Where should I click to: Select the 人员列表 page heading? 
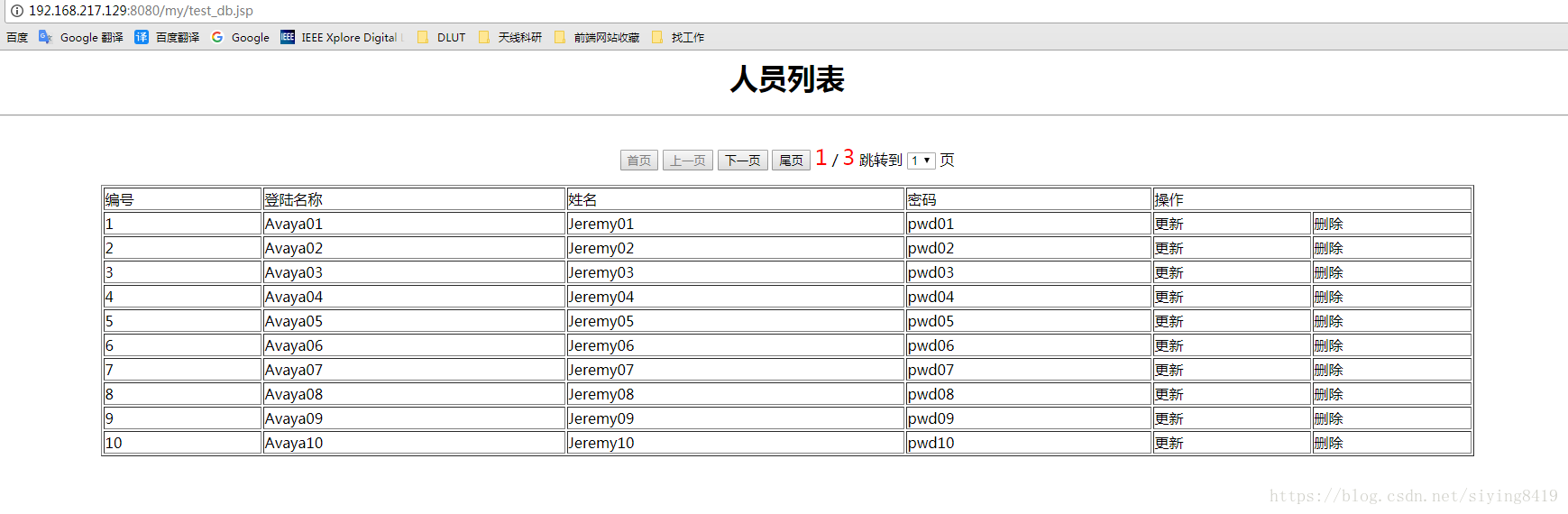click(x=787, y=79)
